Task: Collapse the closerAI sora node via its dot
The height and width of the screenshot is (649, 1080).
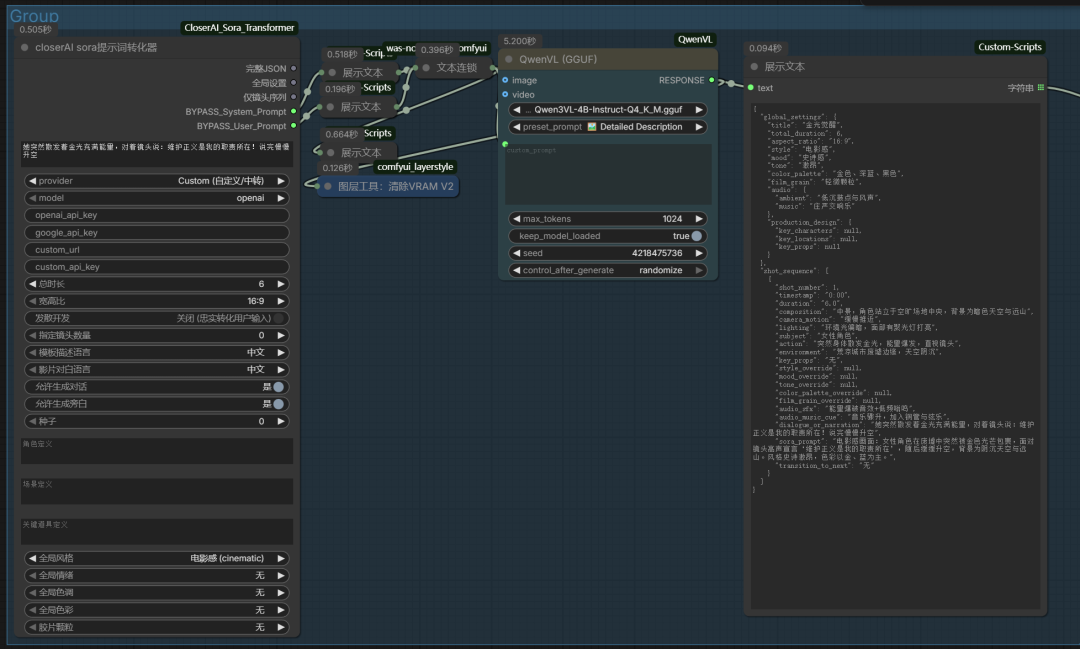Action: (x=24, y=47)
